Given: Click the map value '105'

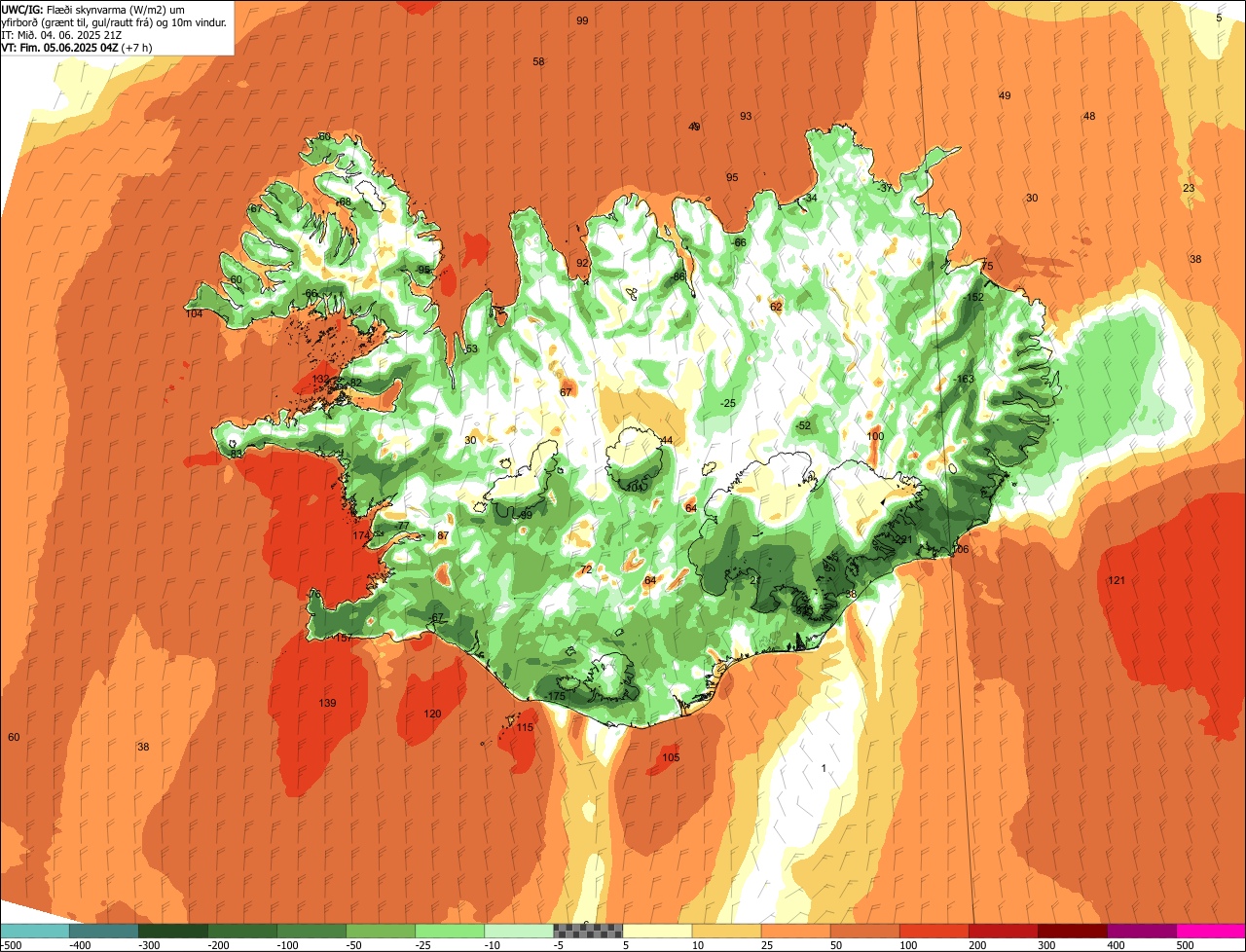Looking at the screenshot, I should pyautogui.click(x=671, y=757).
